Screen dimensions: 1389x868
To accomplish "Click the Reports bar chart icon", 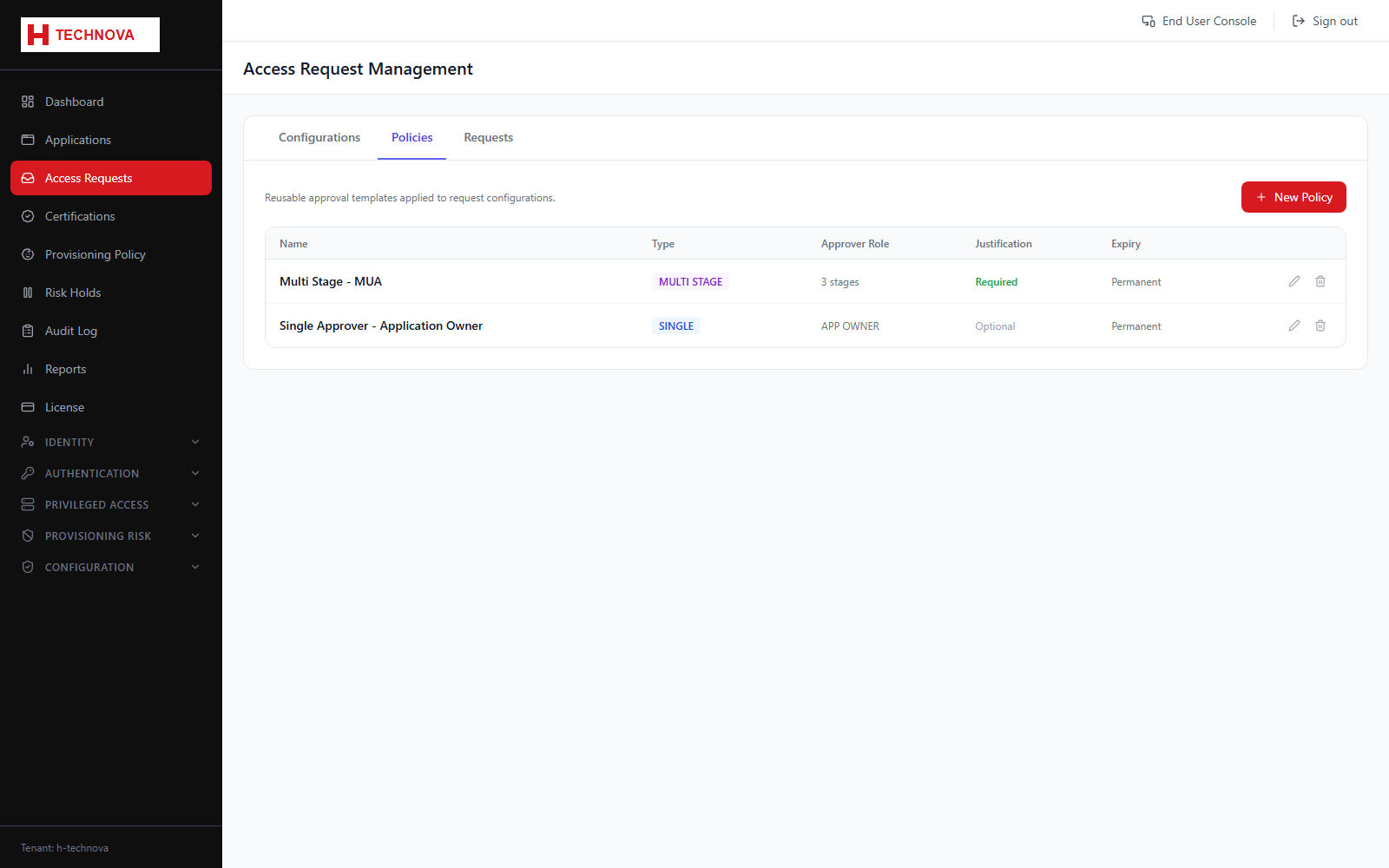I will [28, 369].
